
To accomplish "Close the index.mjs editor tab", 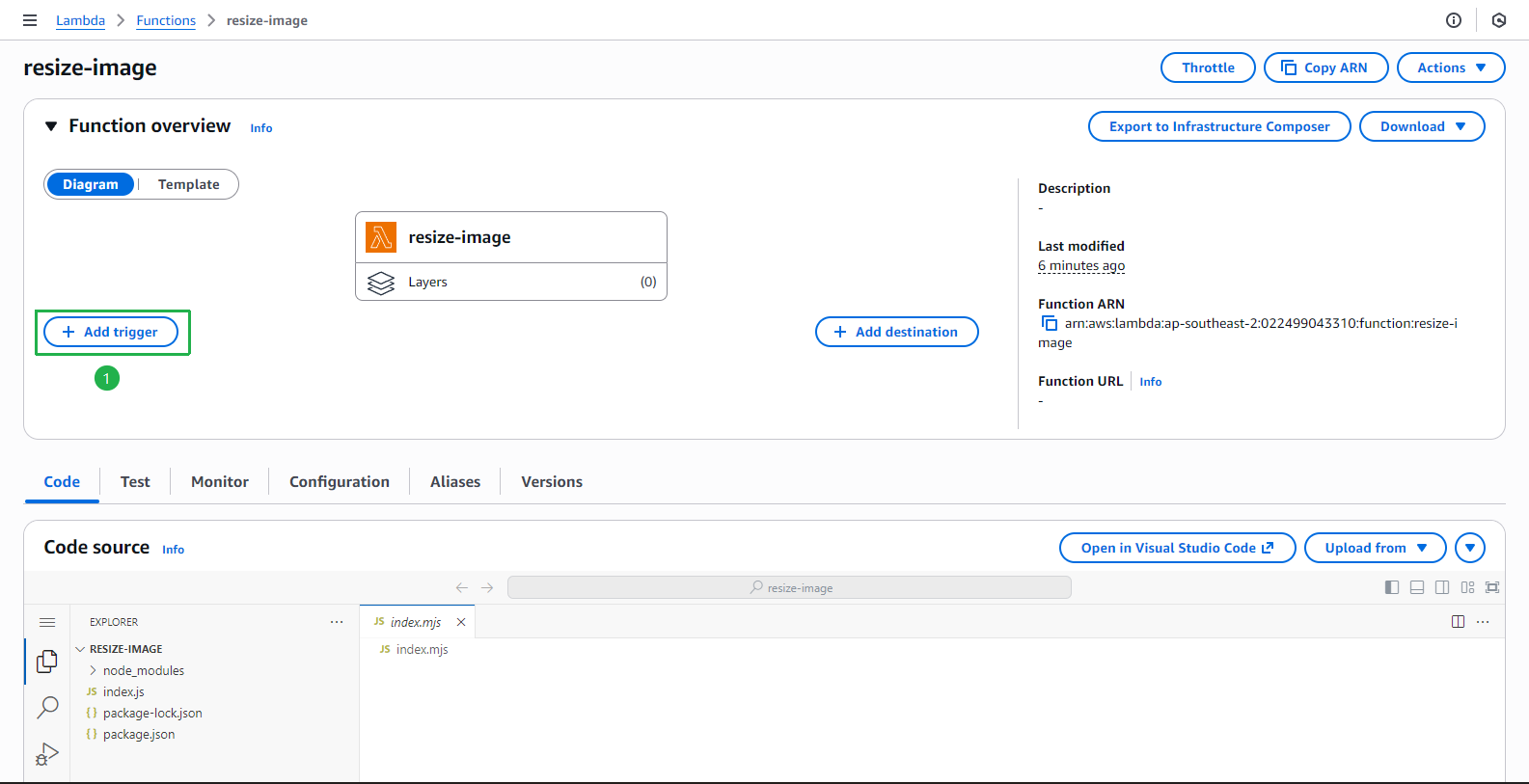I will coord(461,622).
